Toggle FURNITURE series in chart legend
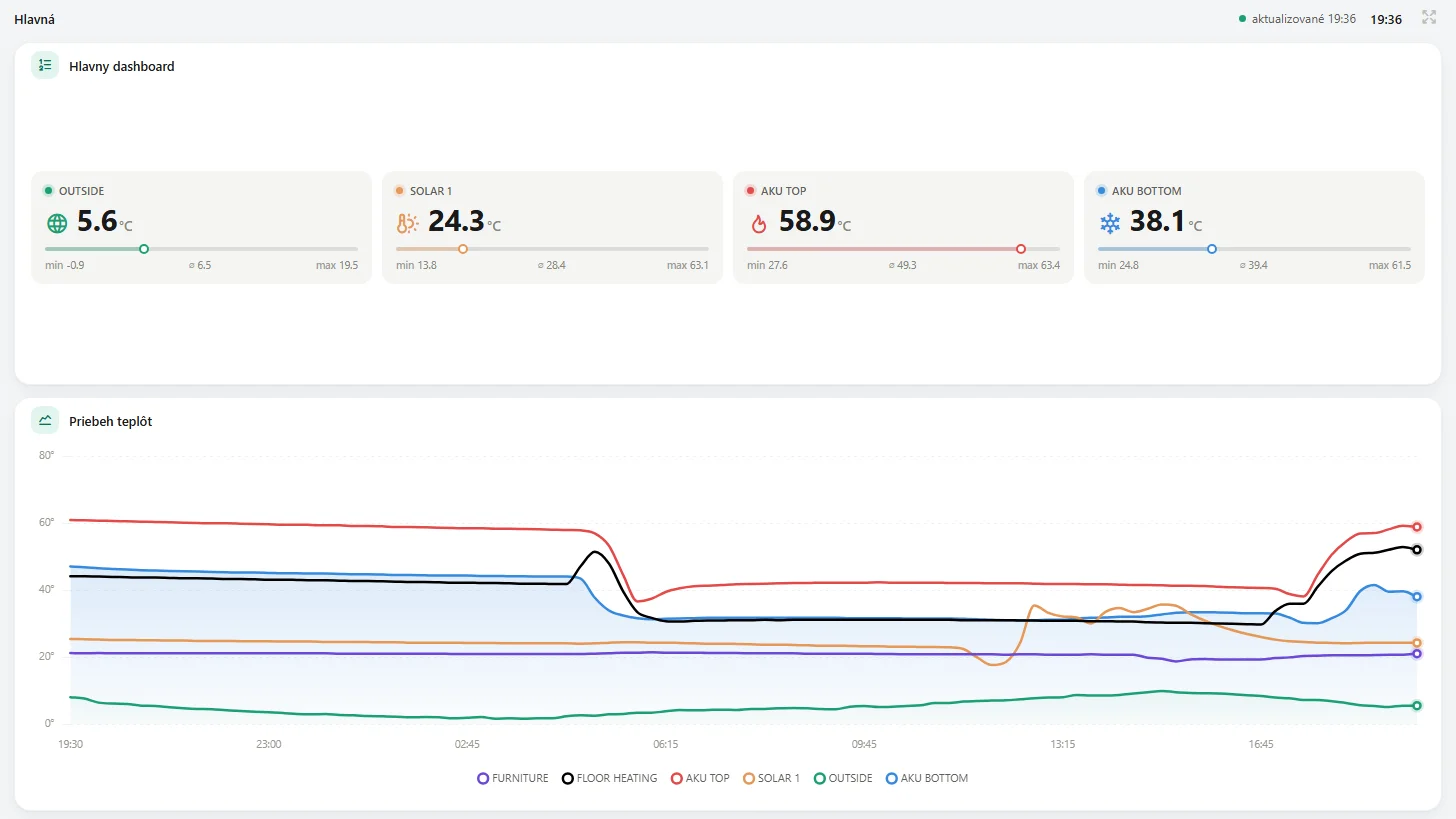1456x819 pixels. tap(513, 778)
